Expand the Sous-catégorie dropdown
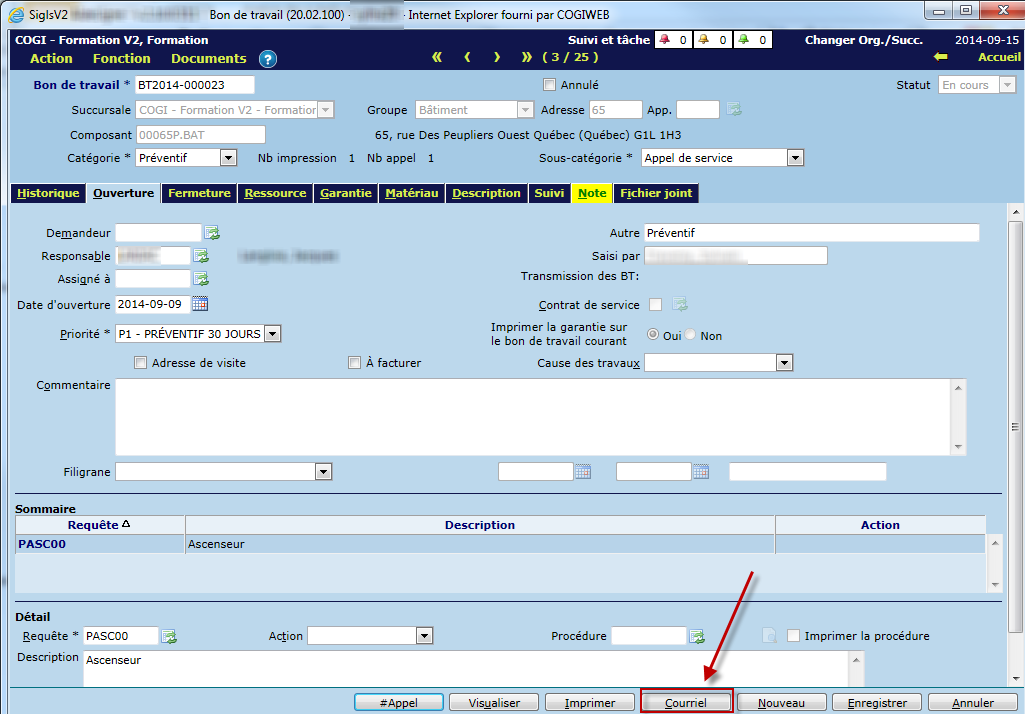 tap(795, 158)
